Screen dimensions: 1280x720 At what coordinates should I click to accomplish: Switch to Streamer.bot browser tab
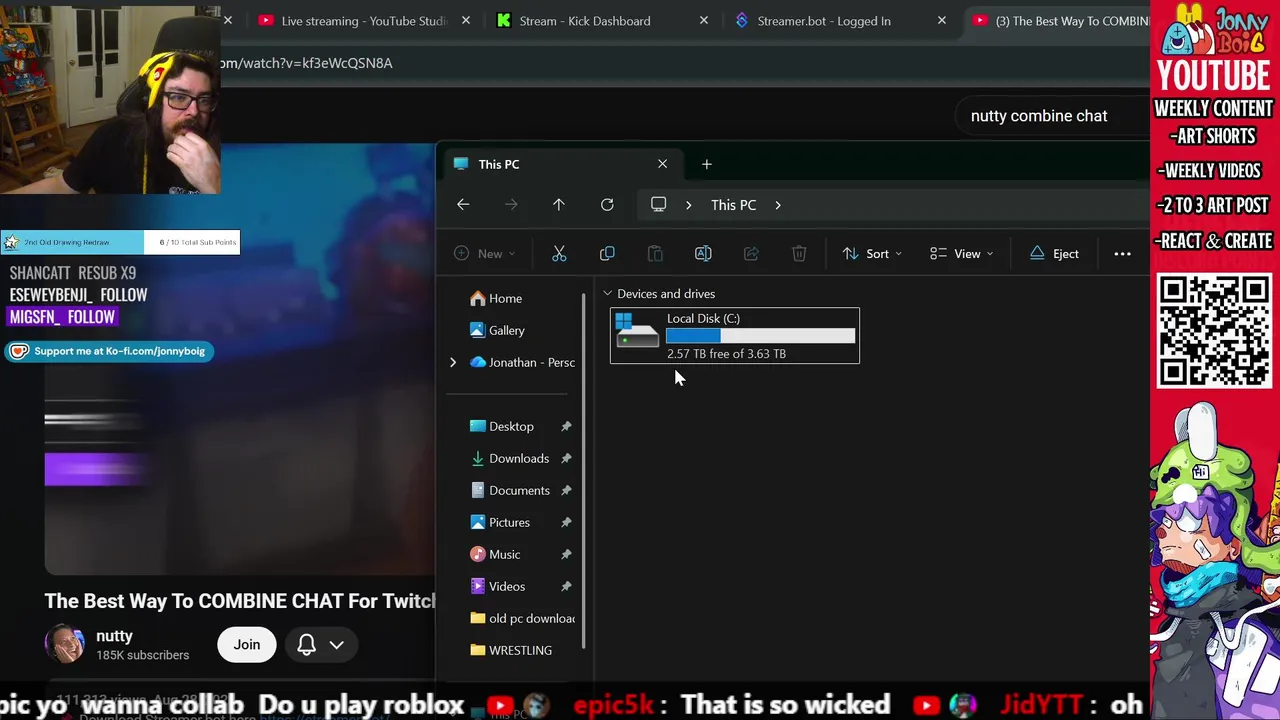[823, 21]
